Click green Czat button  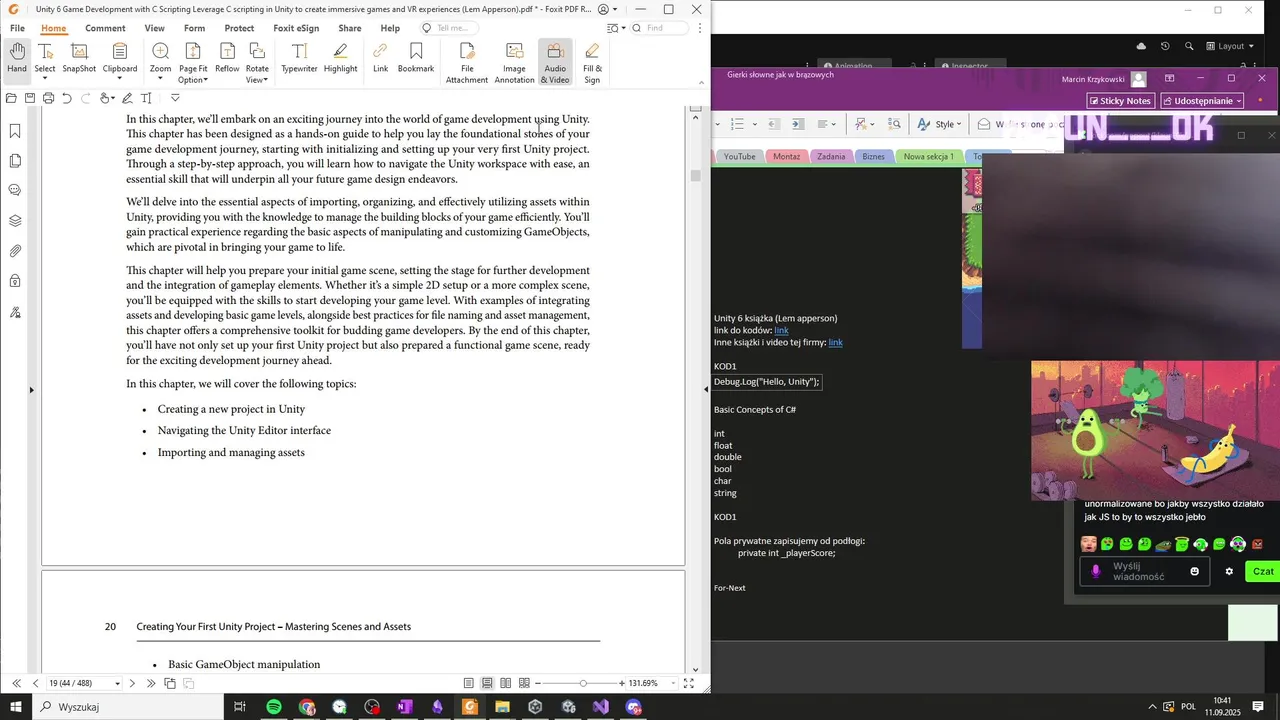coord(1263,571)
